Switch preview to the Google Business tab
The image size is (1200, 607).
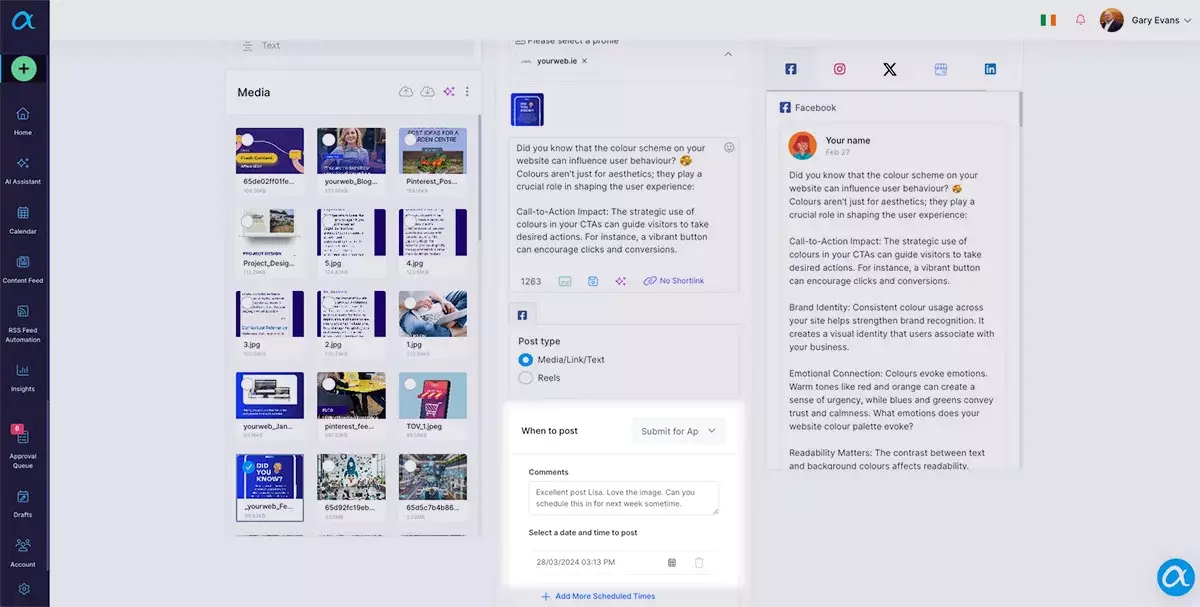coord(940,69)
